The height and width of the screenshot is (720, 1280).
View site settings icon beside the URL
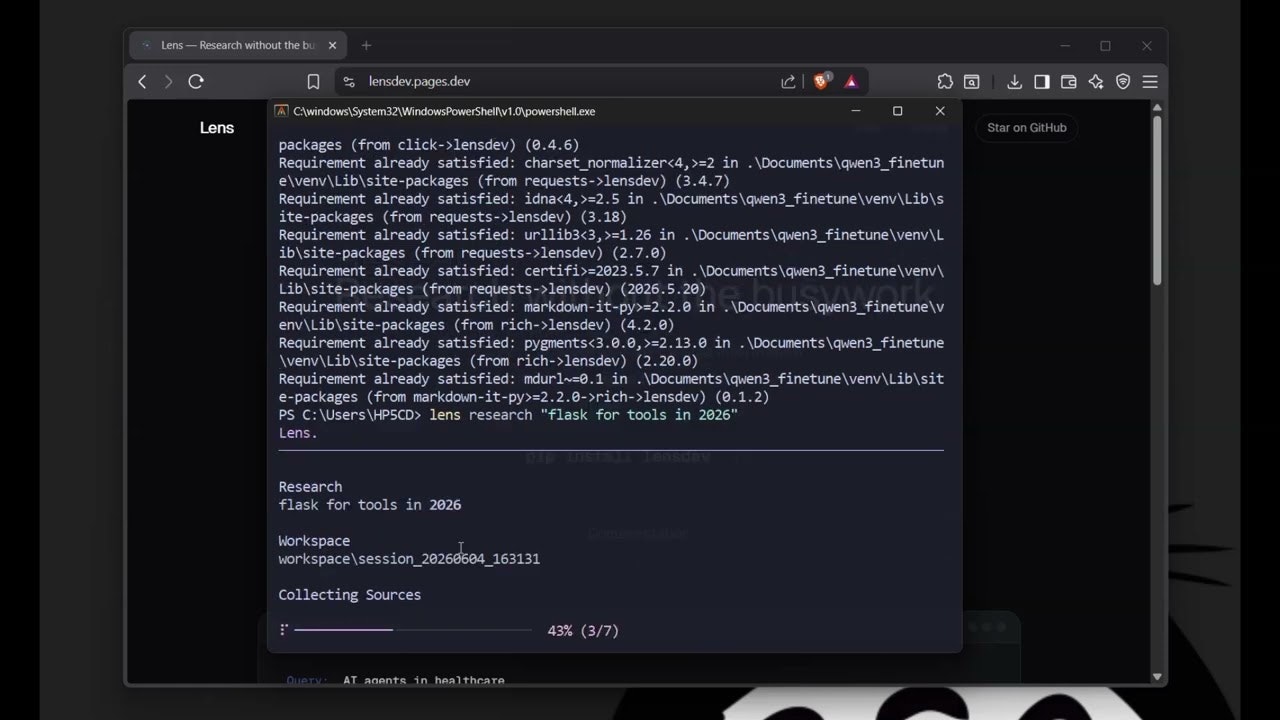349,82
